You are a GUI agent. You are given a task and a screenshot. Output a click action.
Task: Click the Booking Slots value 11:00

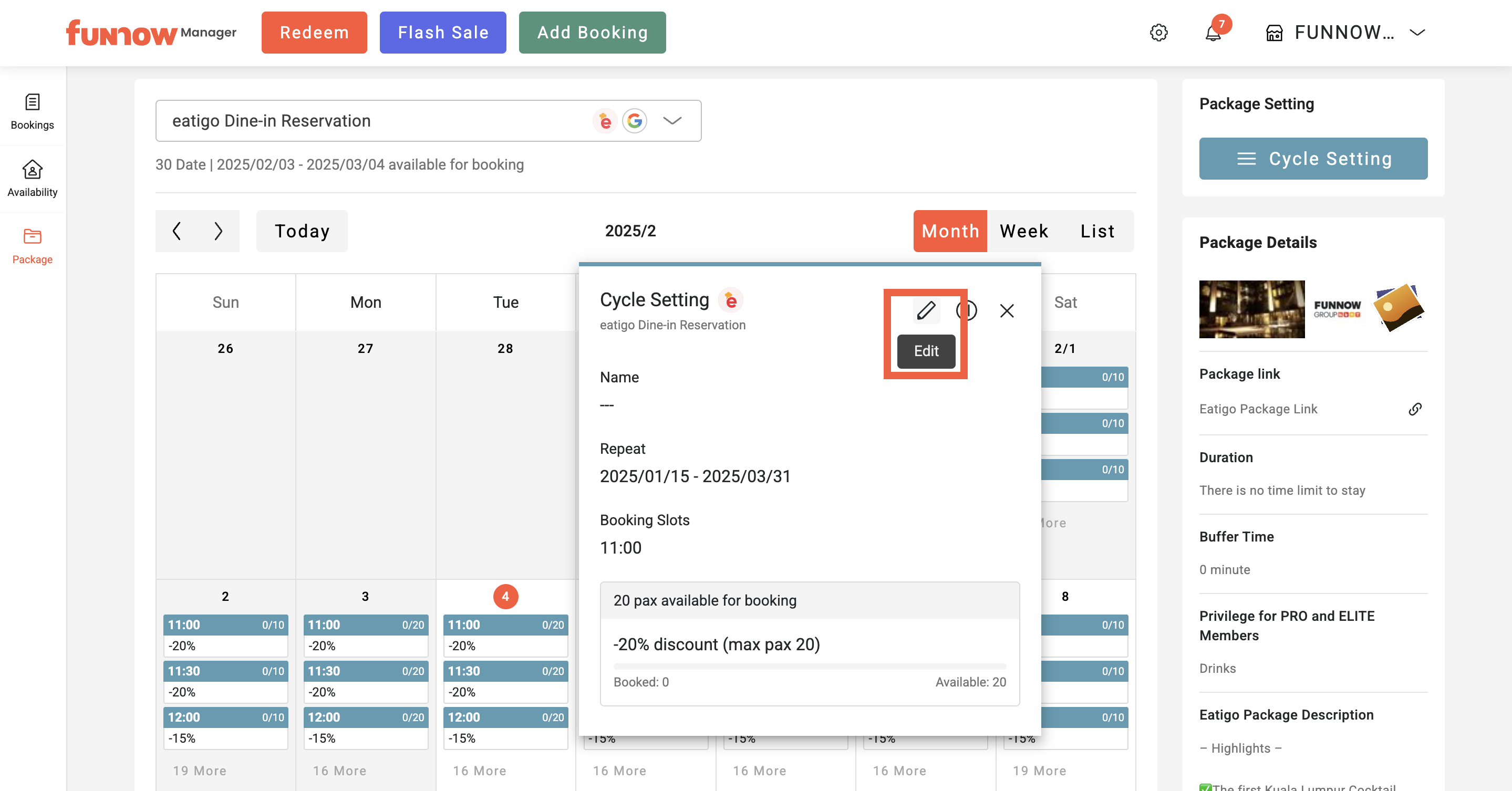(x=620, y=548)
